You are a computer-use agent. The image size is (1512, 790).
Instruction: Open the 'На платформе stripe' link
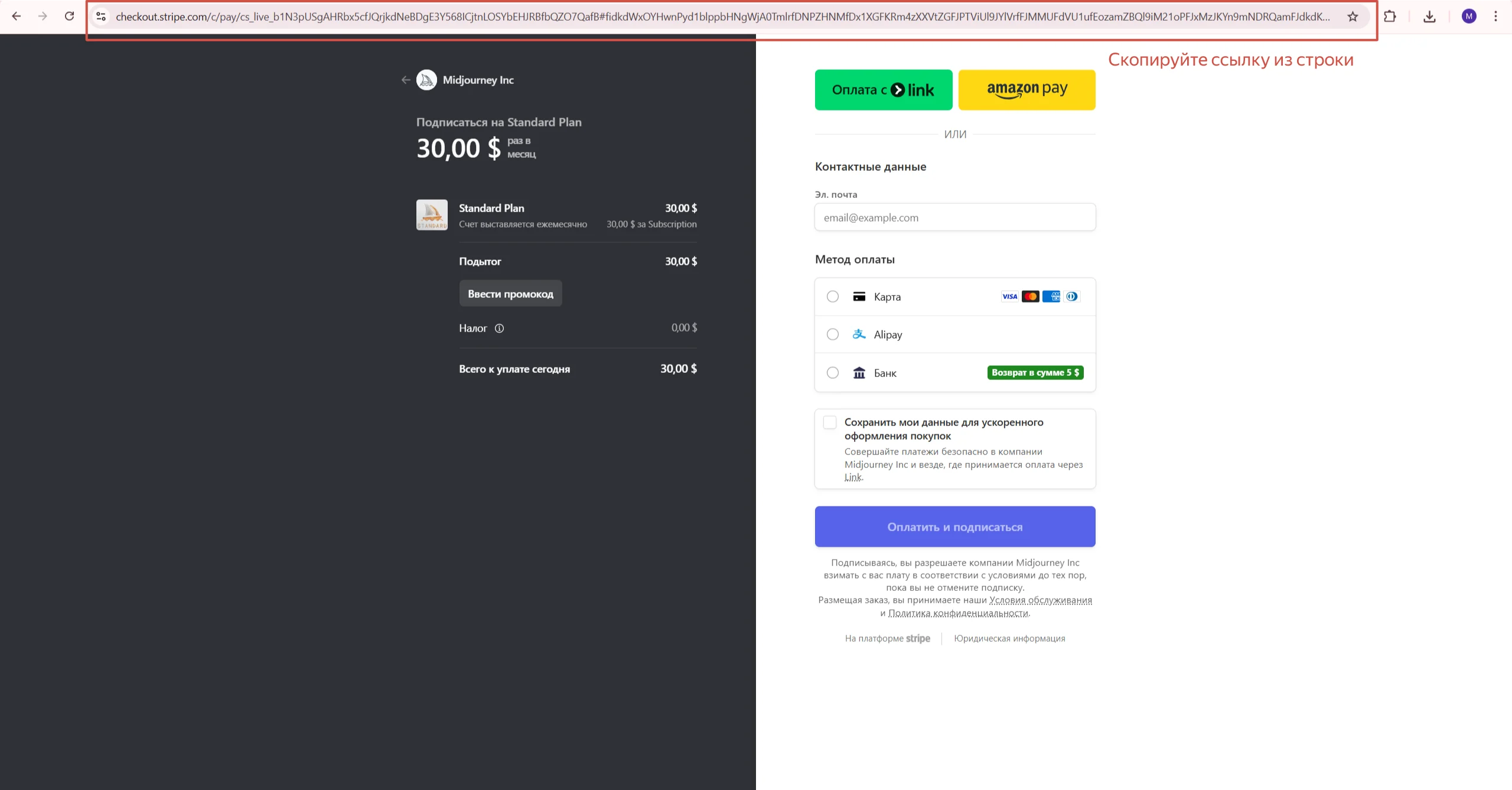pyautogui.click(x=887, y=639)
